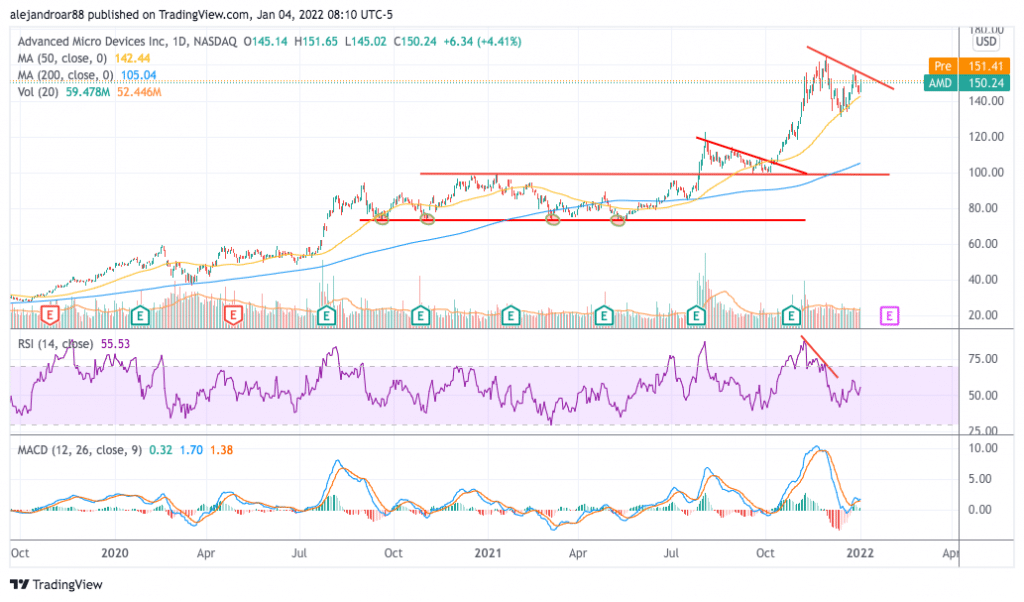
Task: Click the red earnings marker before 2020
Action: click(50, 316)
